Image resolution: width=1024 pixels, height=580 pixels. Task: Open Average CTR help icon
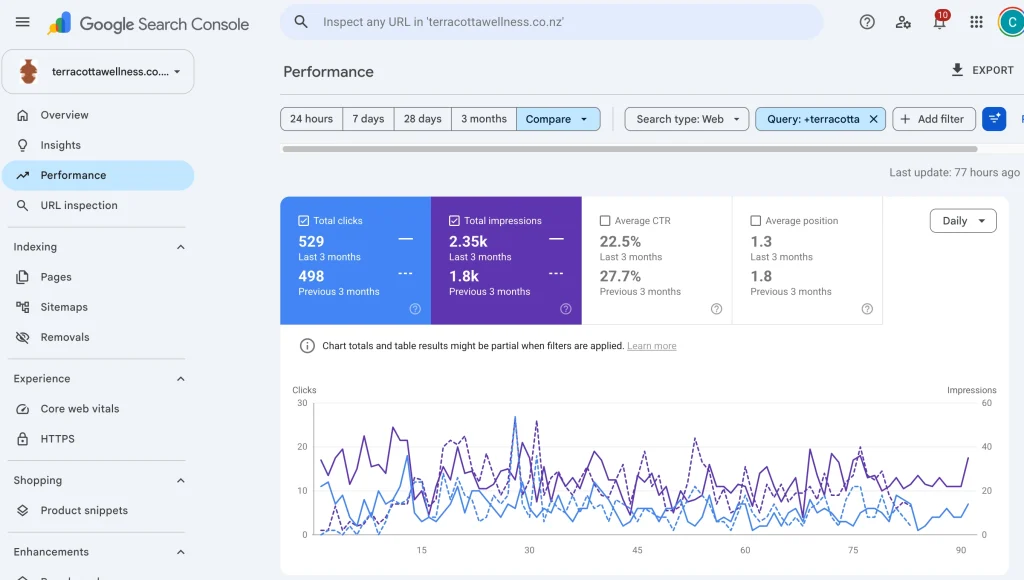coord(716,309)
